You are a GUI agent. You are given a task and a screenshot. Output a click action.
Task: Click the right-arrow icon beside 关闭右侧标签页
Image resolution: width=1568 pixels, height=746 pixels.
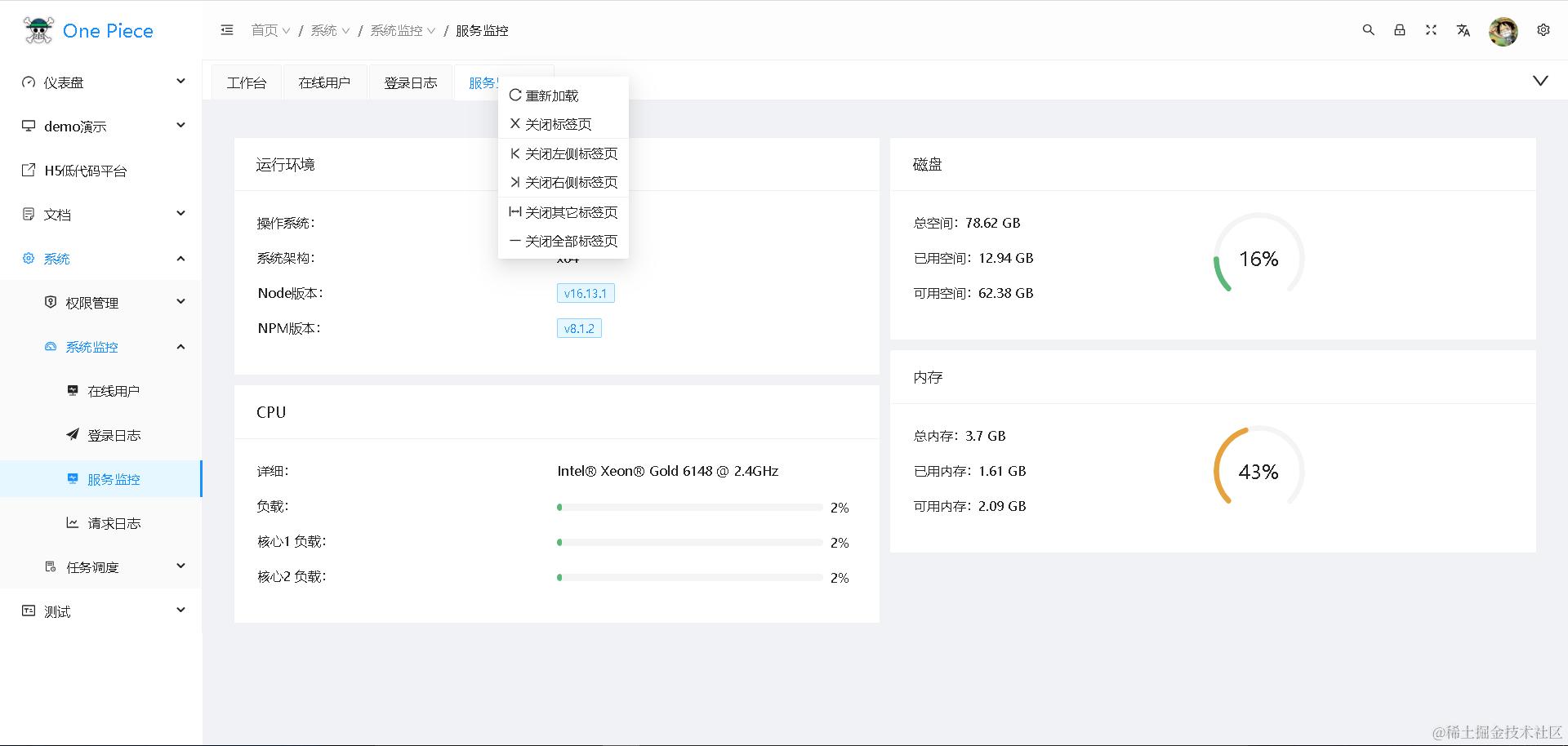point(515,181)
